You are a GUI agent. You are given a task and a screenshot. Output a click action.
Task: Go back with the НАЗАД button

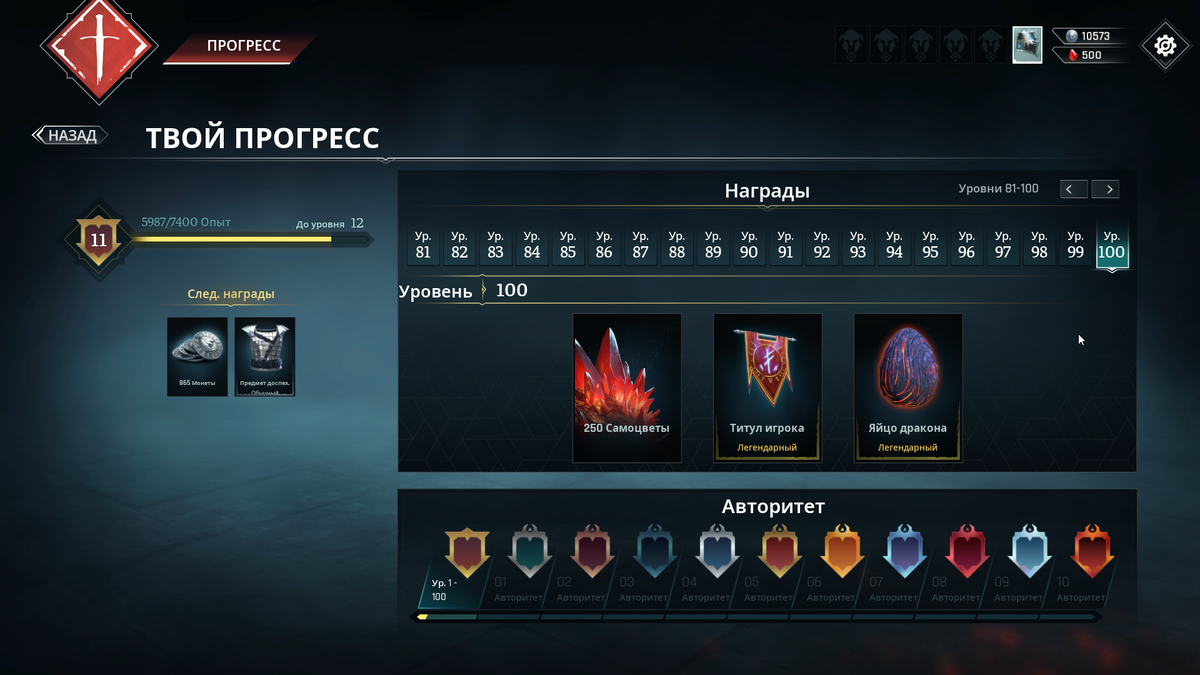click(x=70, y=135)
